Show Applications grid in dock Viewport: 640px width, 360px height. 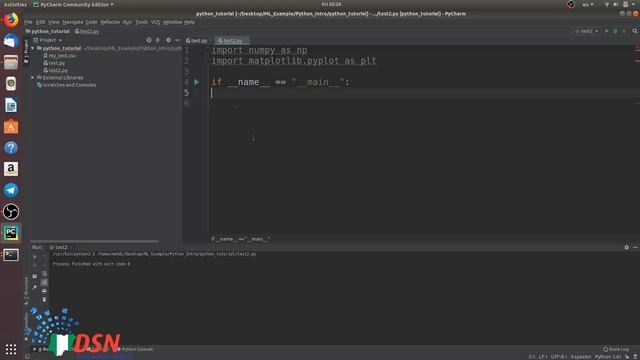coord(11,349)
